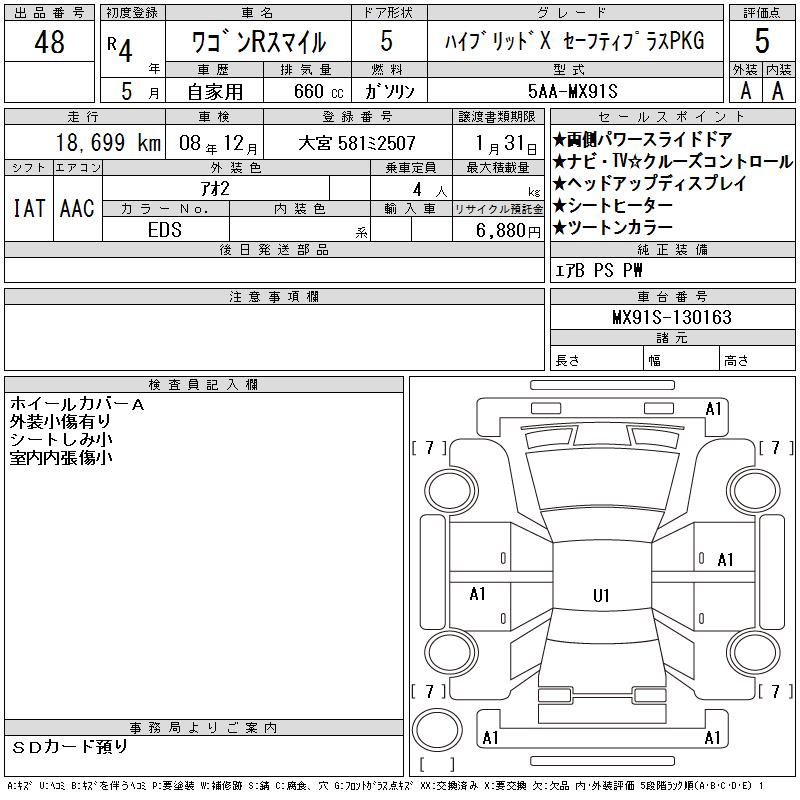Click the lot number 48
Image resolution: width=800 pixels, height=800 pixels.
49,42
